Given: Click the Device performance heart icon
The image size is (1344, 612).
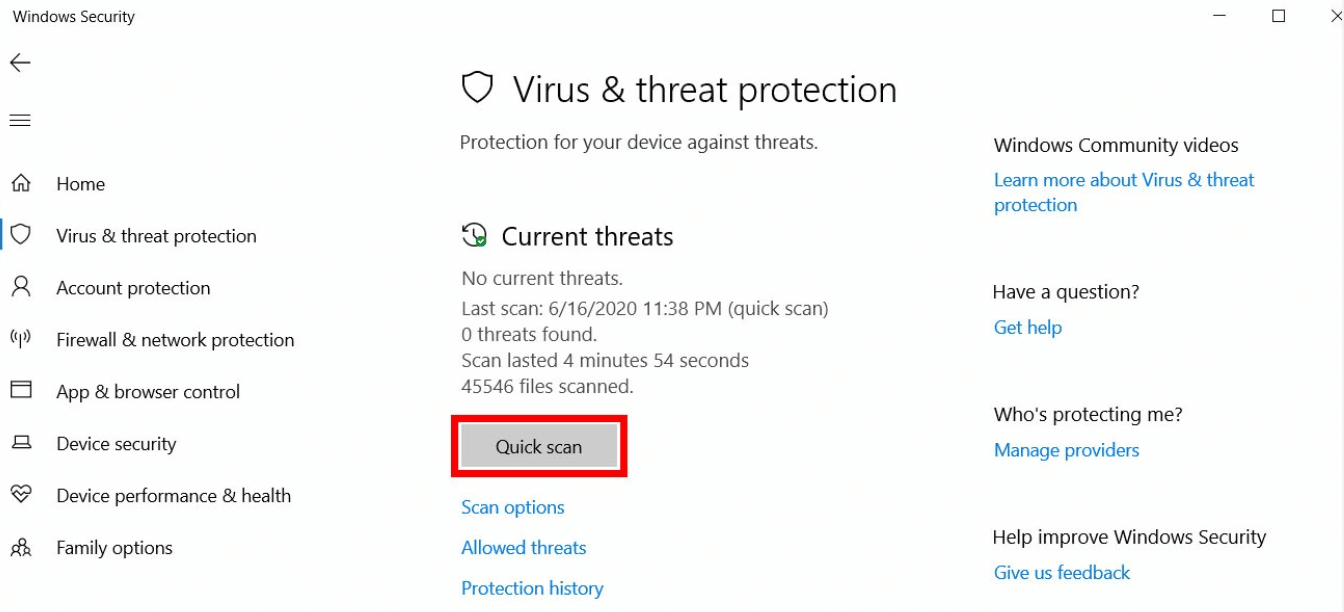Looking at the screenshot, I should coord(20,495).
